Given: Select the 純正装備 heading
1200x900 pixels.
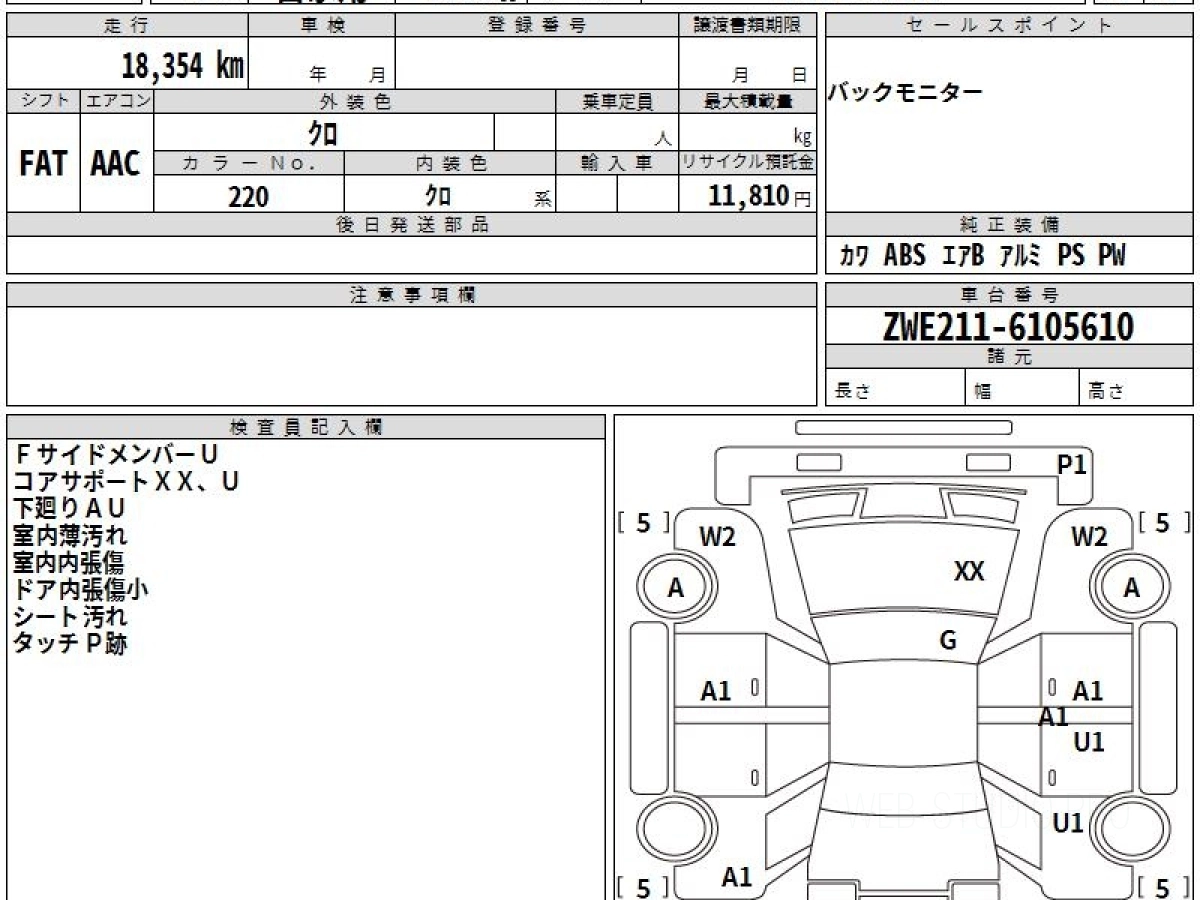Looking at the screenshot, I should coord(1009,225).
